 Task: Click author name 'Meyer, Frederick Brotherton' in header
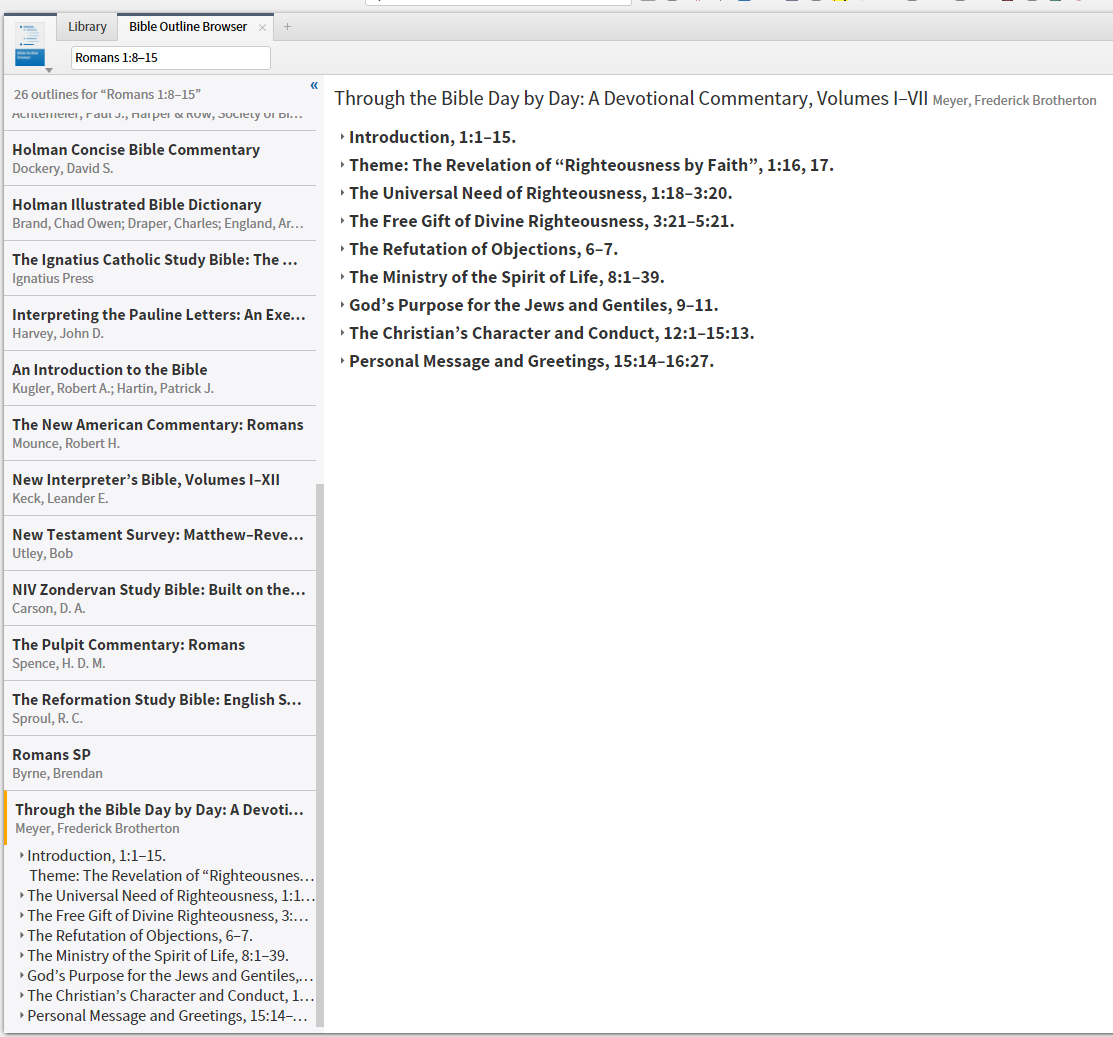pos(1014,101)
